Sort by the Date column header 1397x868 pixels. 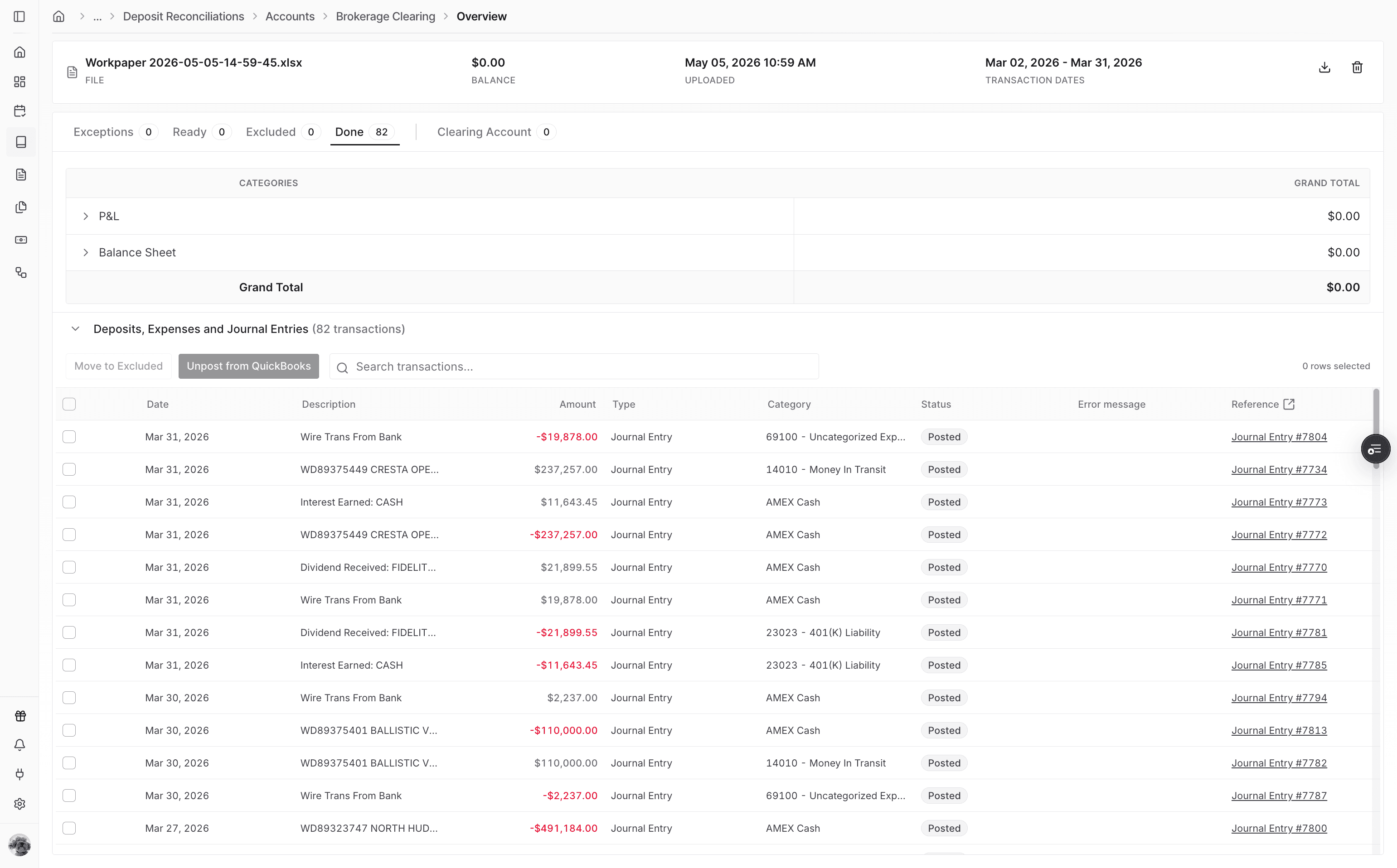157,404
